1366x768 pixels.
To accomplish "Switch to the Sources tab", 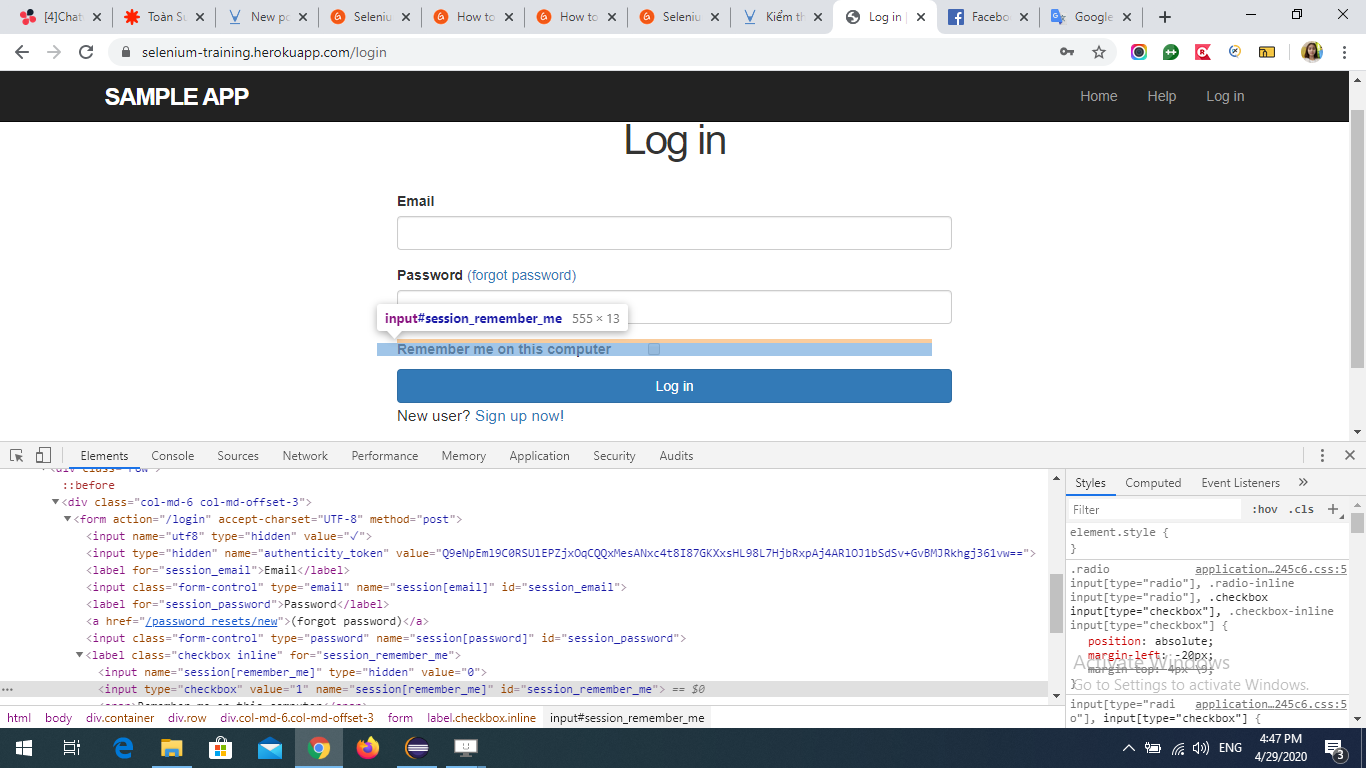I will click(238, 455).
